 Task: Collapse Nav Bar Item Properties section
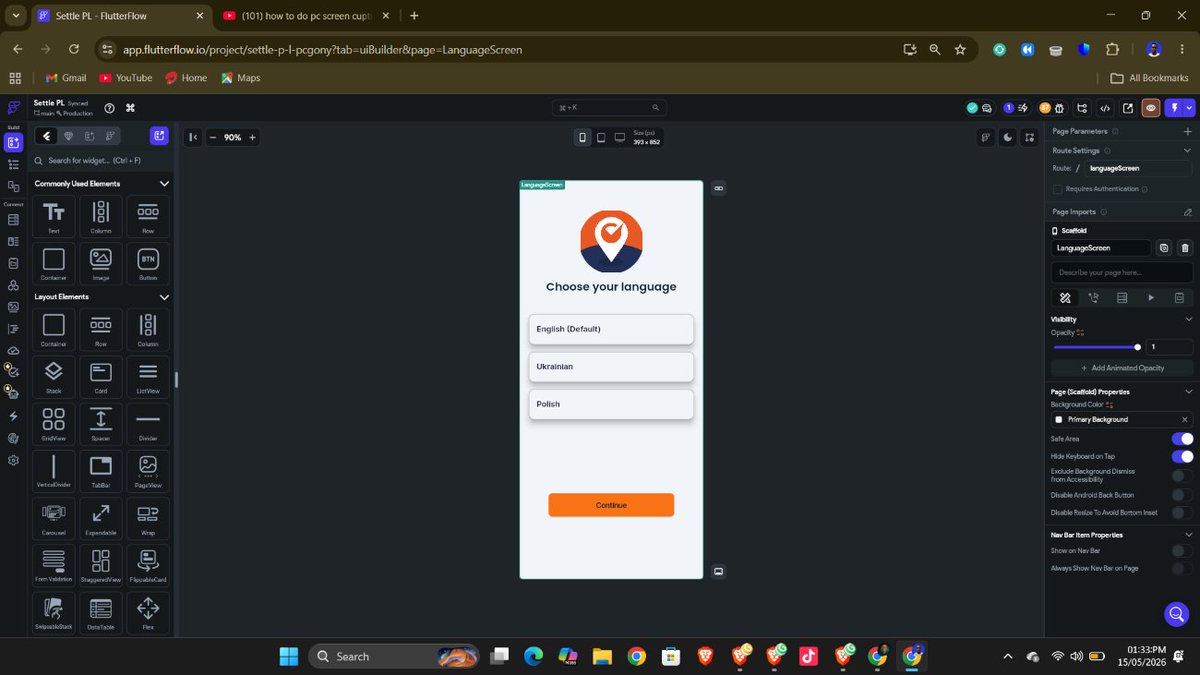click(x=1188, y=535)
